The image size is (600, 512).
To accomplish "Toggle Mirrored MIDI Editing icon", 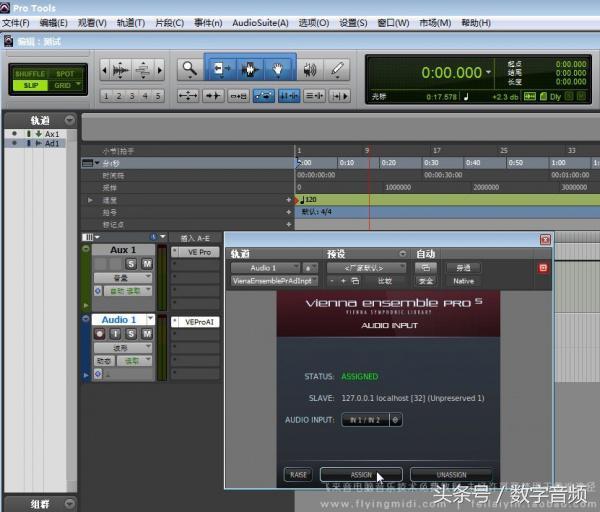I will (x=238, y=96).
